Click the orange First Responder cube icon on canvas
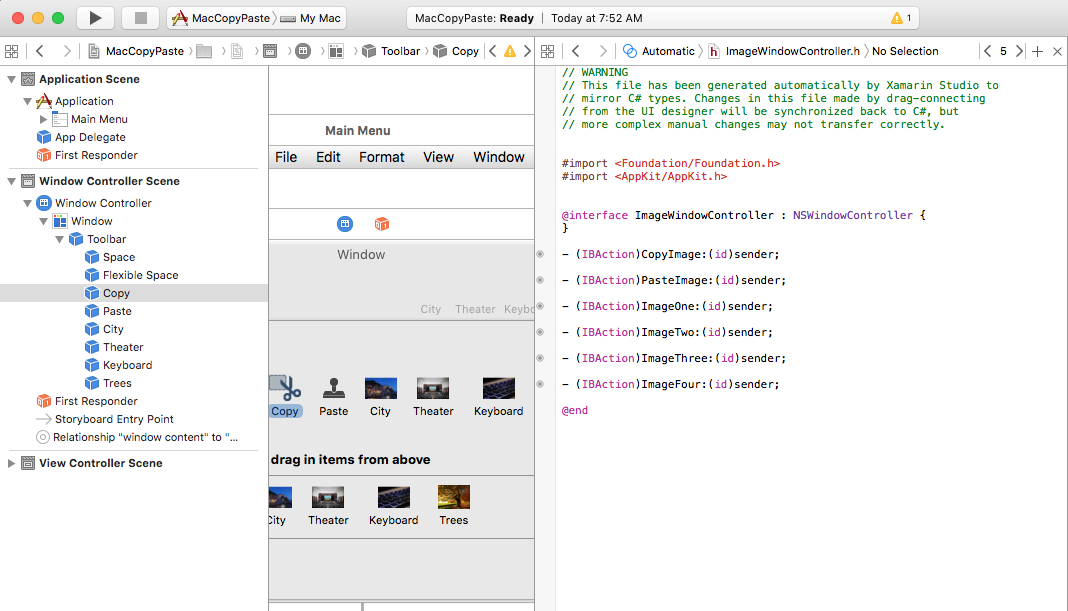The image size is (1068, 611). 381,224
